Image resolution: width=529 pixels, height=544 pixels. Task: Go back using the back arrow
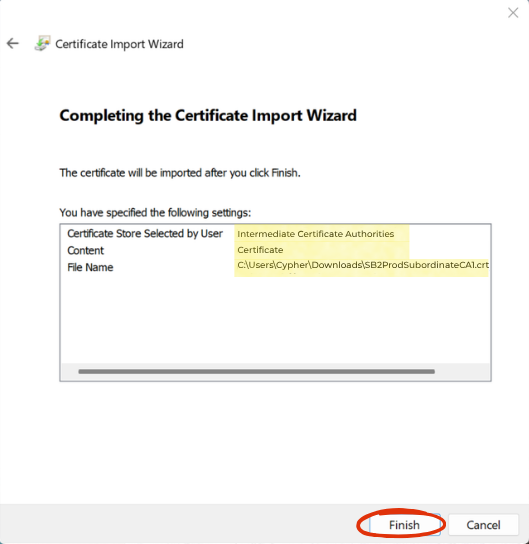(x=13, y=44)
